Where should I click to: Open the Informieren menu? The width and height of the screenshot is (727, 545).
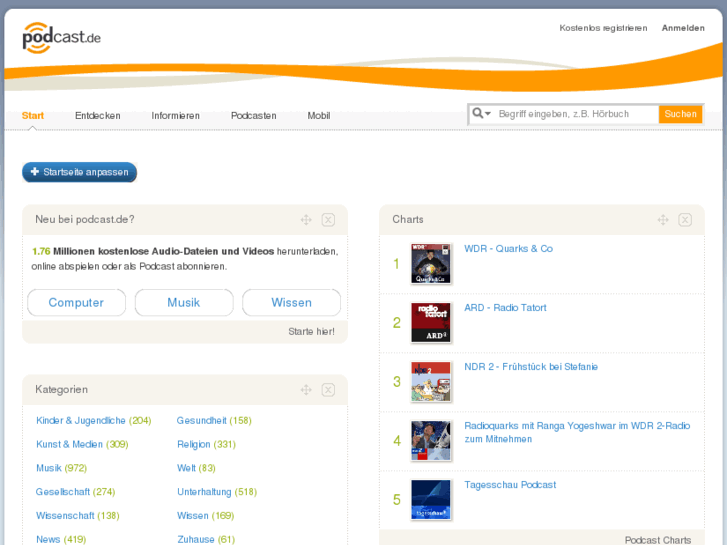click(176, 115)
